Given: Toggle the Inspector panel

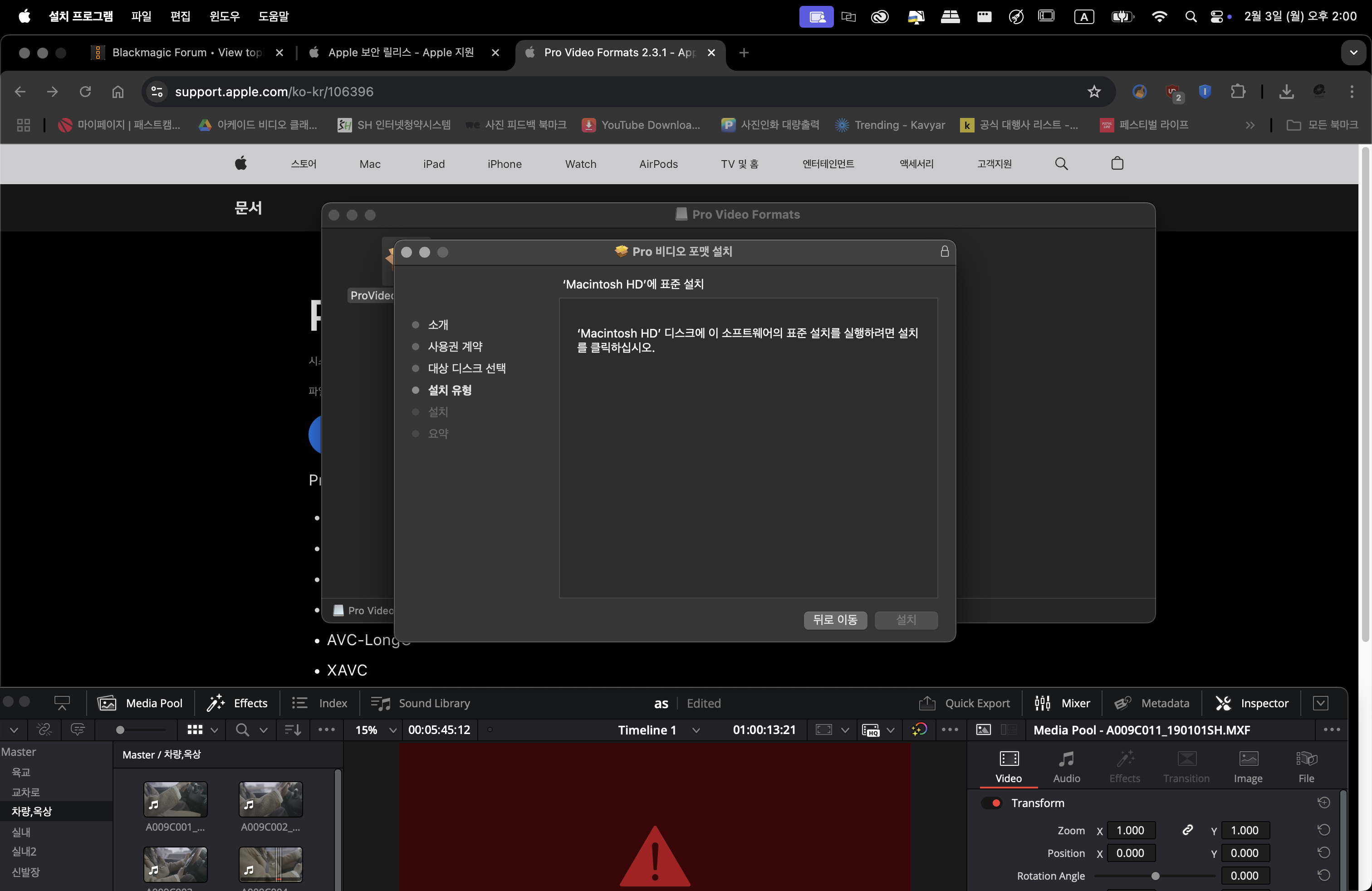Looking at the screenshot, I should click(1251, 703).
